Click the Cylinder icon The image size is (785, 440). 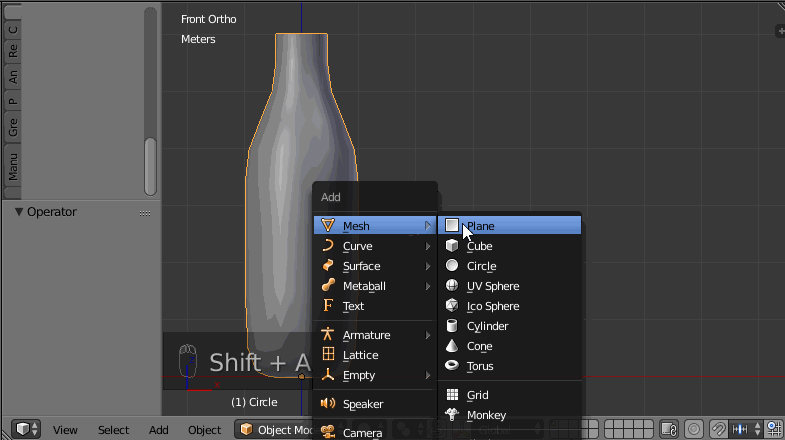pos(452,325)
